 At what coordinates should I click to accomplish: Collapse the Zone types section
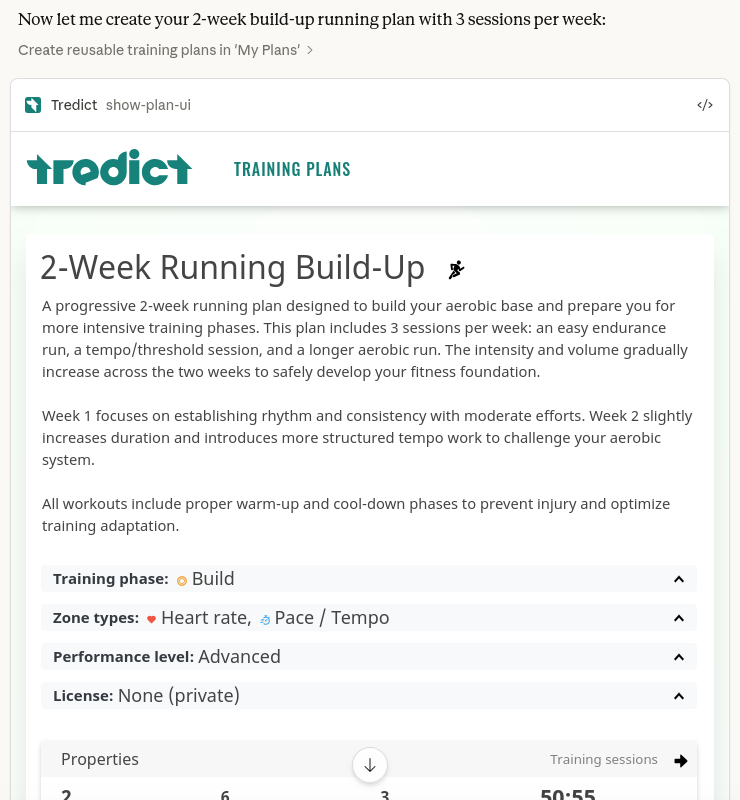point(679,617)
